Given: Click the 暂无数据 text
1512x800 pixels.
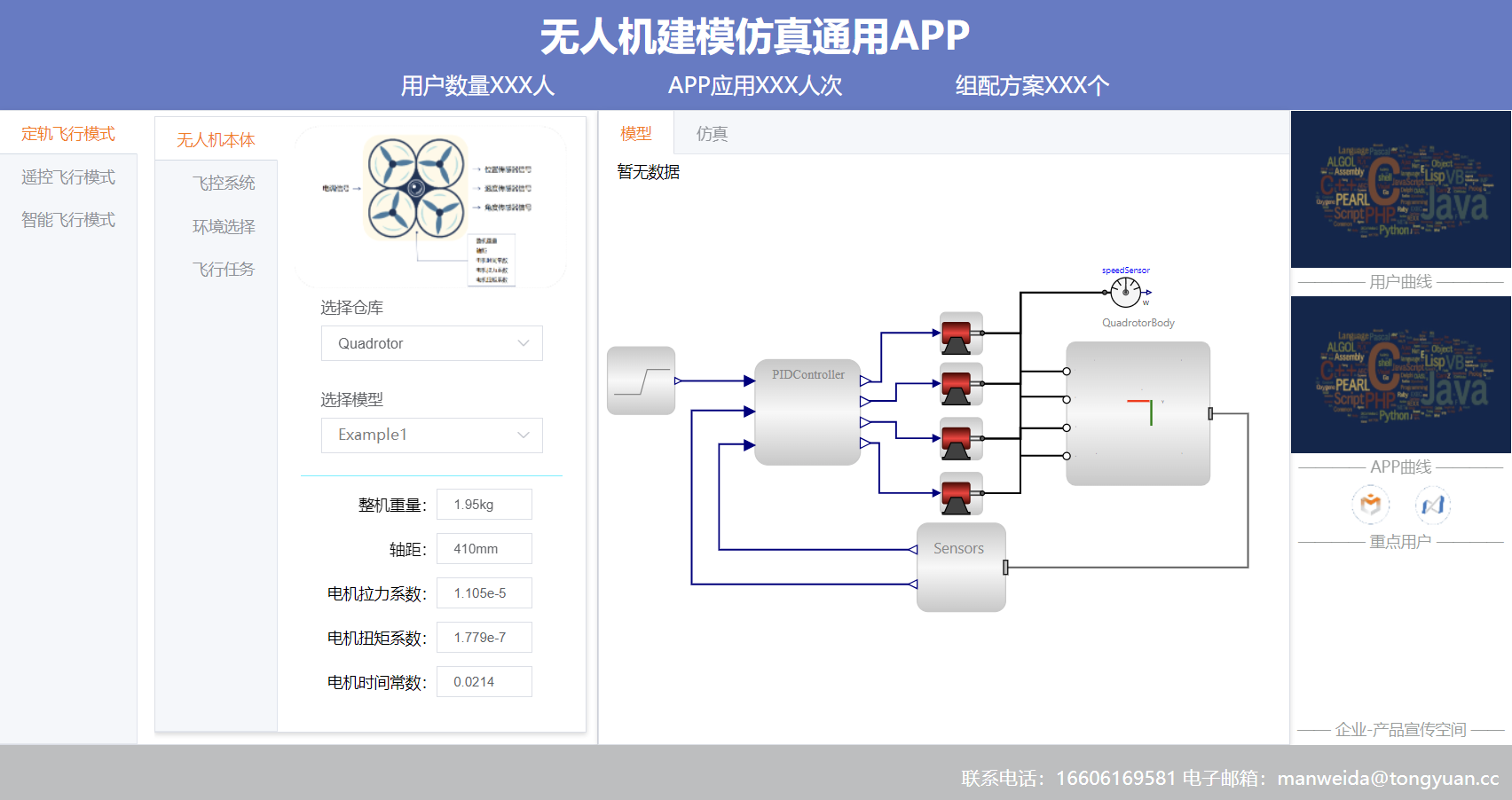Looking at the screenshot, I should [x=649, y=172].
